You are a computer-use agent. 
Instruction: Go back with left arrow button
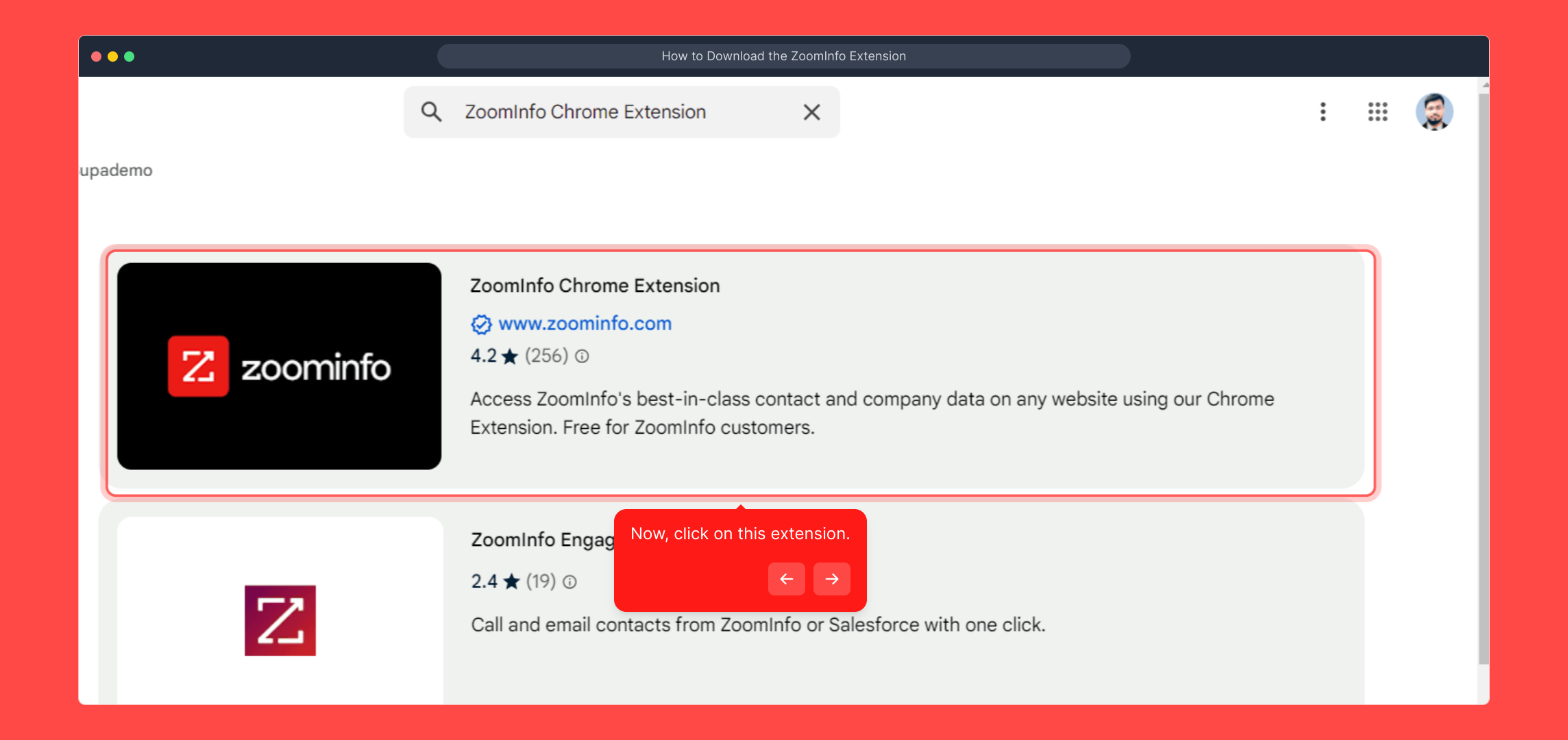pos(786,579)
